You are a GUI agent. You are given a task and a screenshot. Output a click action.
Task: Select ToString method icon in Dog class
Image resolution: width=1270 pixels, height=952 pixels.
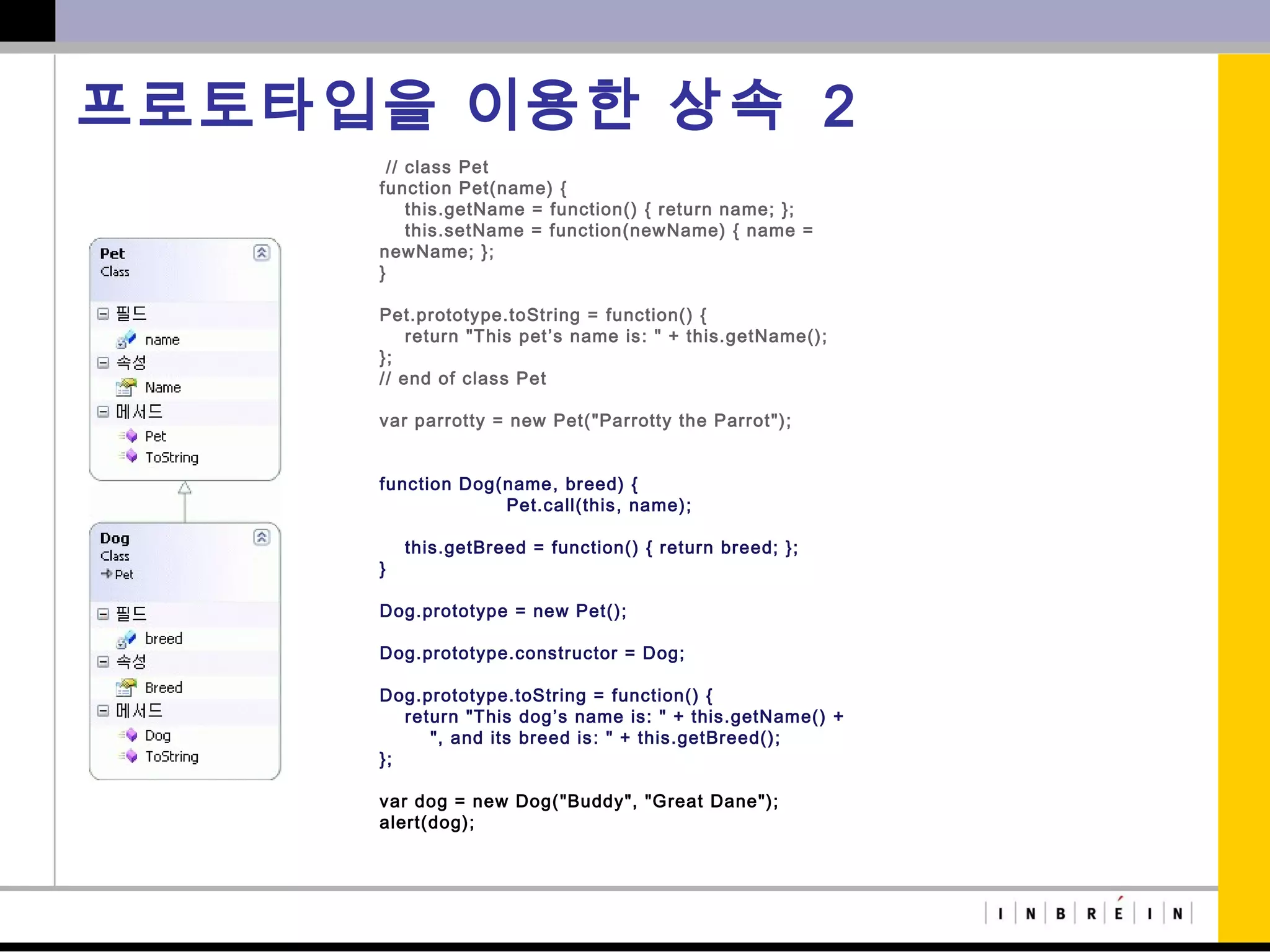[x=128, y=756]
